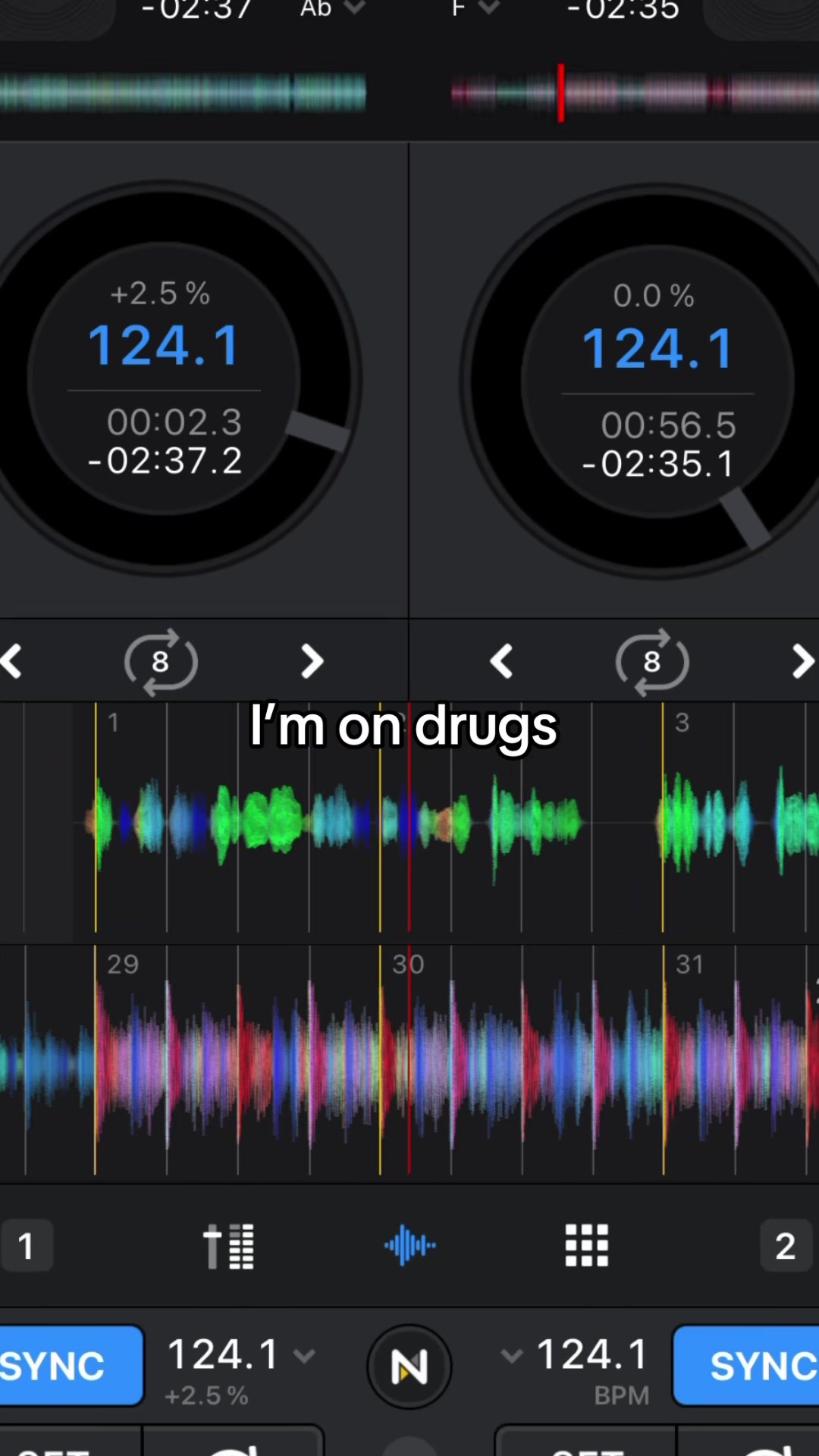Tap bar marker 29 in lower waveform
This screenshot has width=819, height=1456.
pyautogui.click(x=123, y=965)
